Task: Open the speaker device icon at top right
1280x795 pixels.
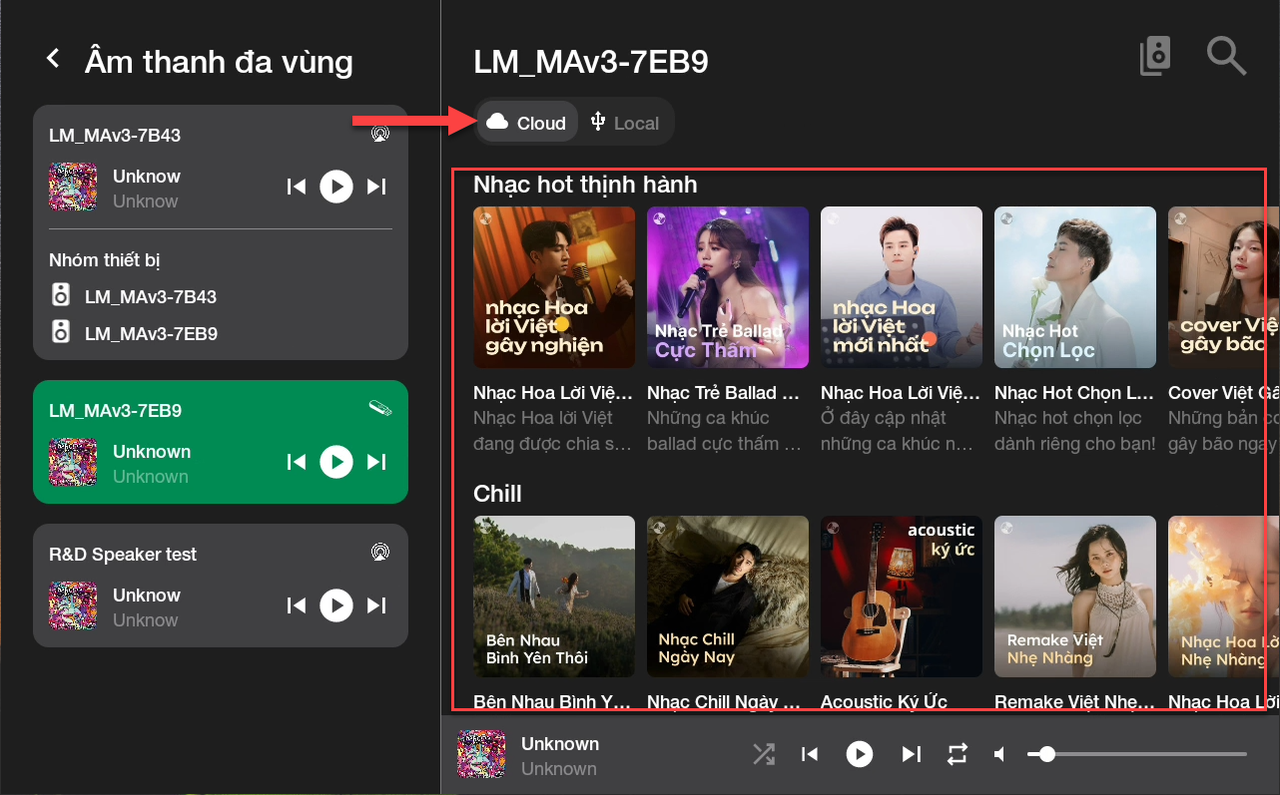Action: click(1155, 57)
